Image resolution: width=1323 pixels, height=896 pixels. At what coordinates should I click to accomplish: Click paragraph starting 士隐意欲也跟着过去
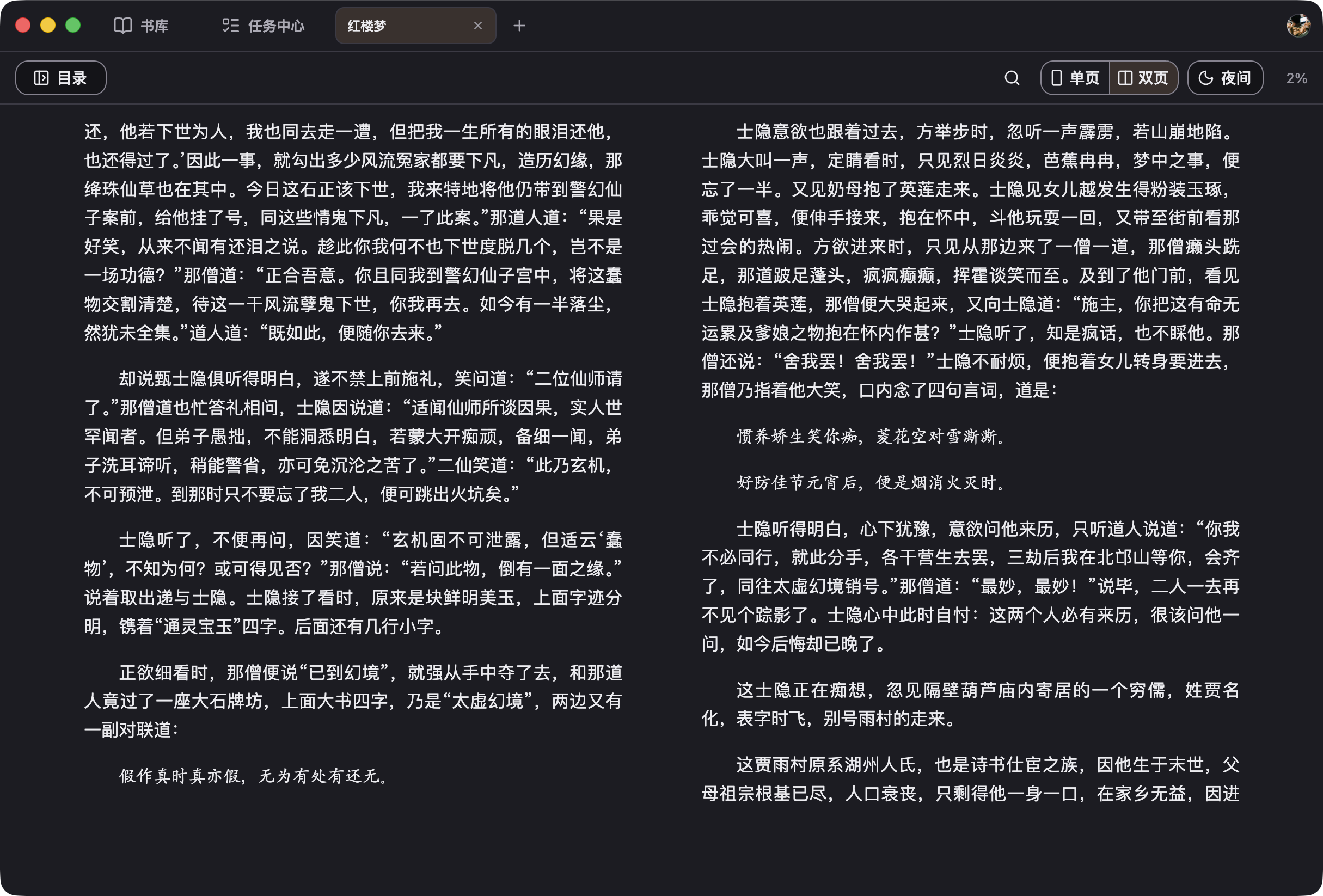tap(971, 261)
